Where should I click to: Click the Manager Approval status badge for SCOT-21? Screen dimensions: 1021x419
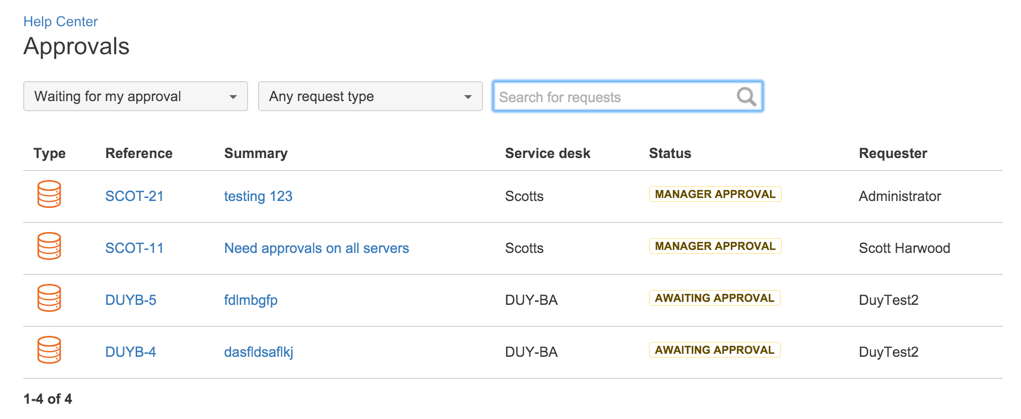click(x=715, y=194)
